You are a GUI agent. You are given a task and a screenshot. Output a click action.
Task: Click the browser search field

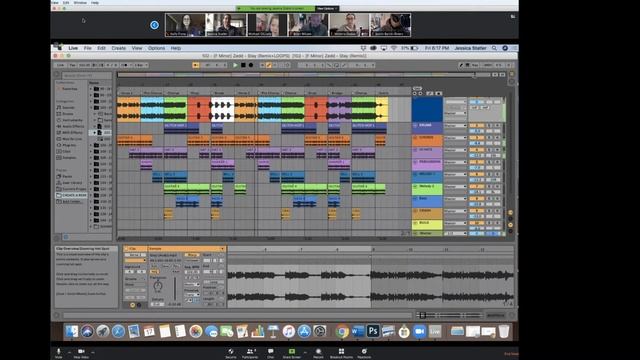pyautogui.click(x=86, y=75)
